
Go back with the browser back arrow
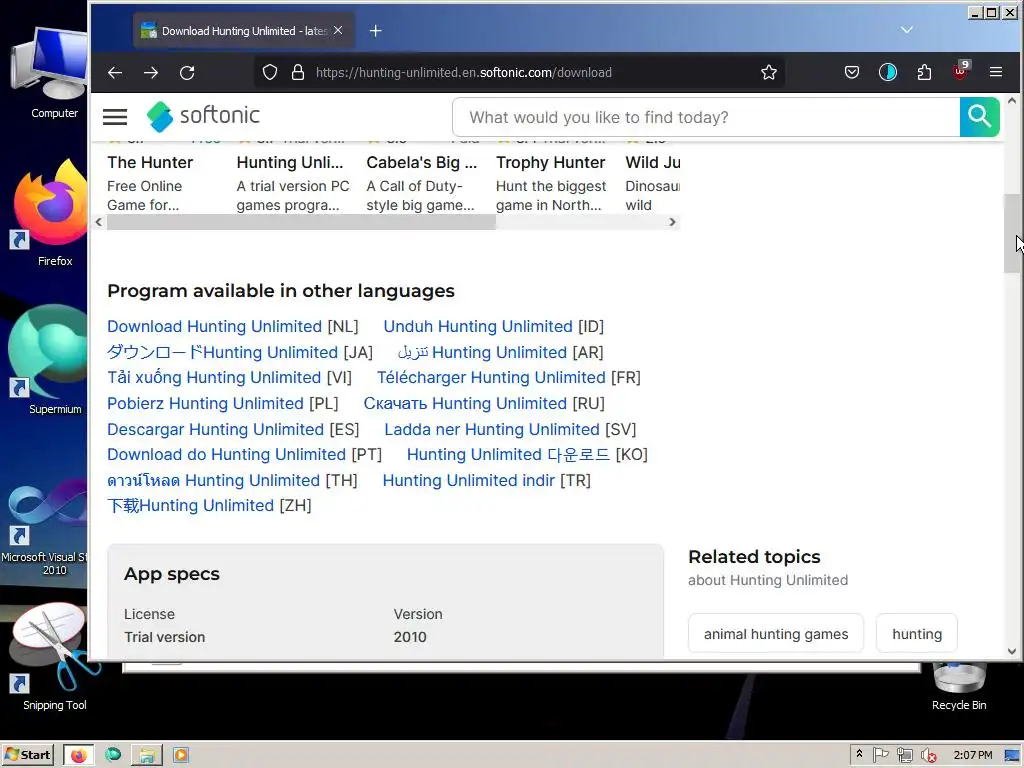click(x=115, y=72)
